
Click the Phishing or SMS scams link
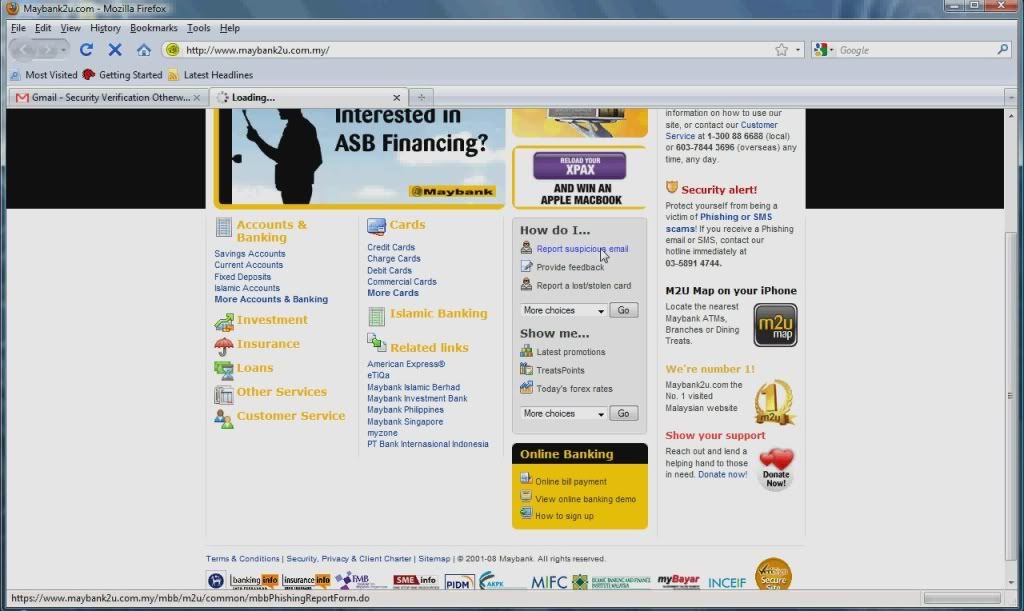718,223
